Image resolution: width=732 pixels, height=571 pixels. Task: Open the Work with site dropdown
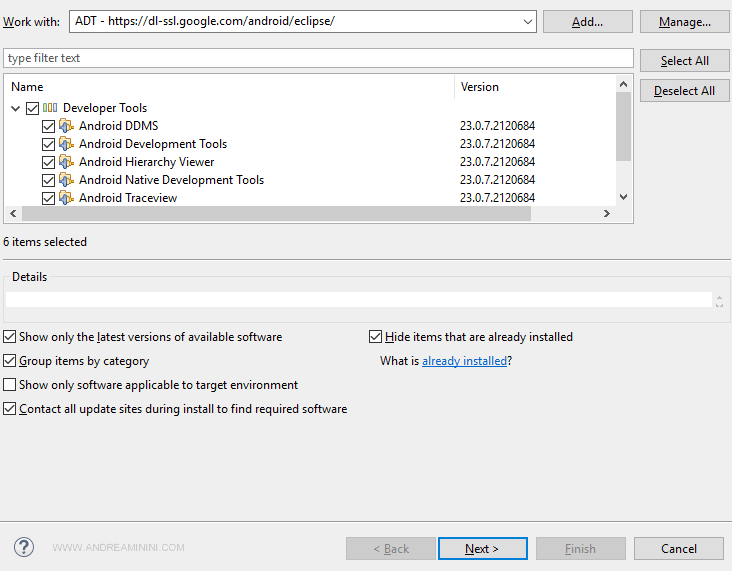[528, 22]
